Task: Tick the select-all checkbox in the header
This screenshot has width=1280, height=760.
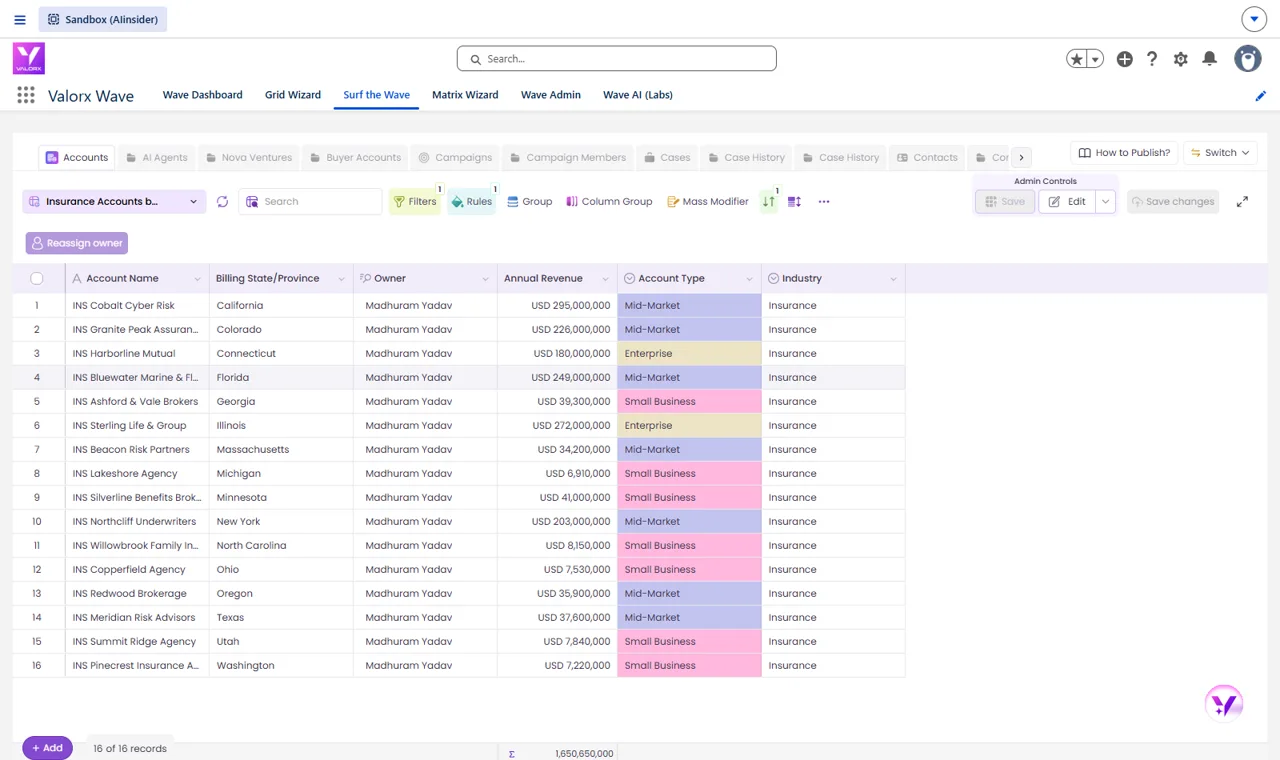Action: point(37,278)
